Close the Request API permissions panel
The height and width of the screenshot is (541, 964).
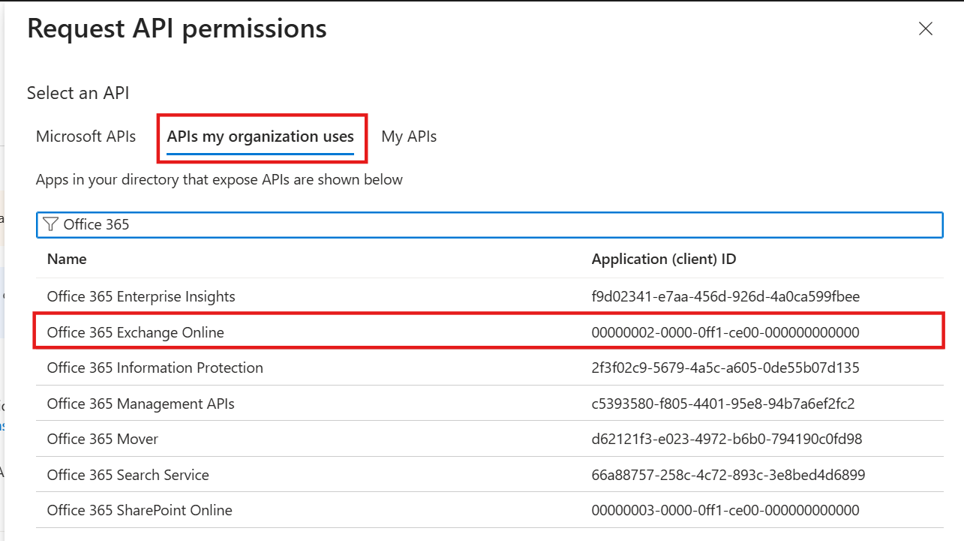coord(925,29)
